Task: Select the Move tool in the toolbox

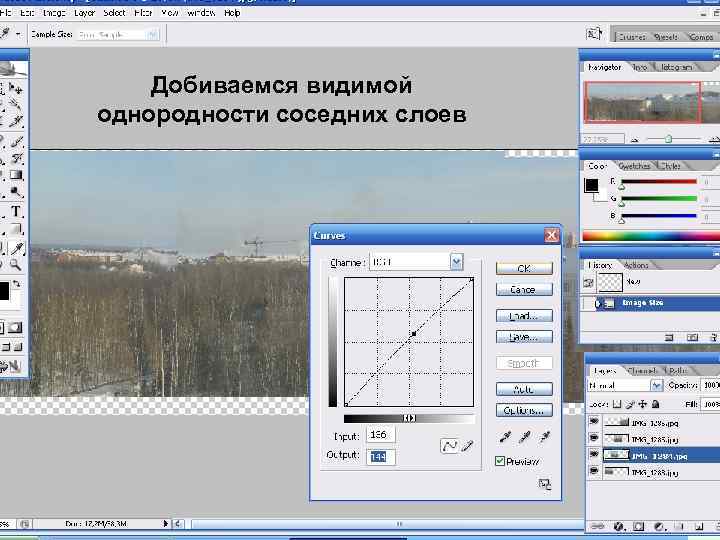Action: [x=16, y=88]
